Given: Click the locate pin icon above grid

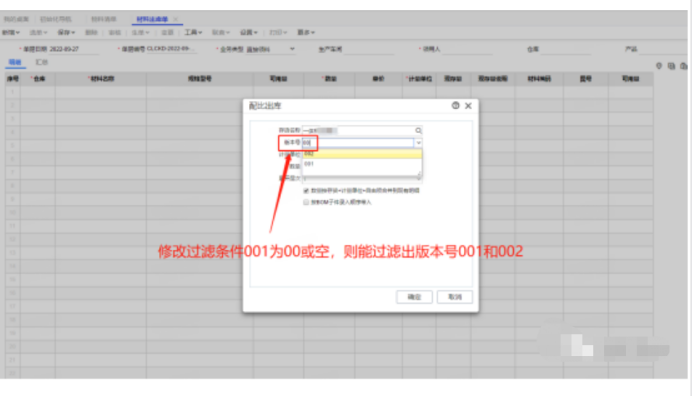Looking at the screenshot, I should 659,66.
